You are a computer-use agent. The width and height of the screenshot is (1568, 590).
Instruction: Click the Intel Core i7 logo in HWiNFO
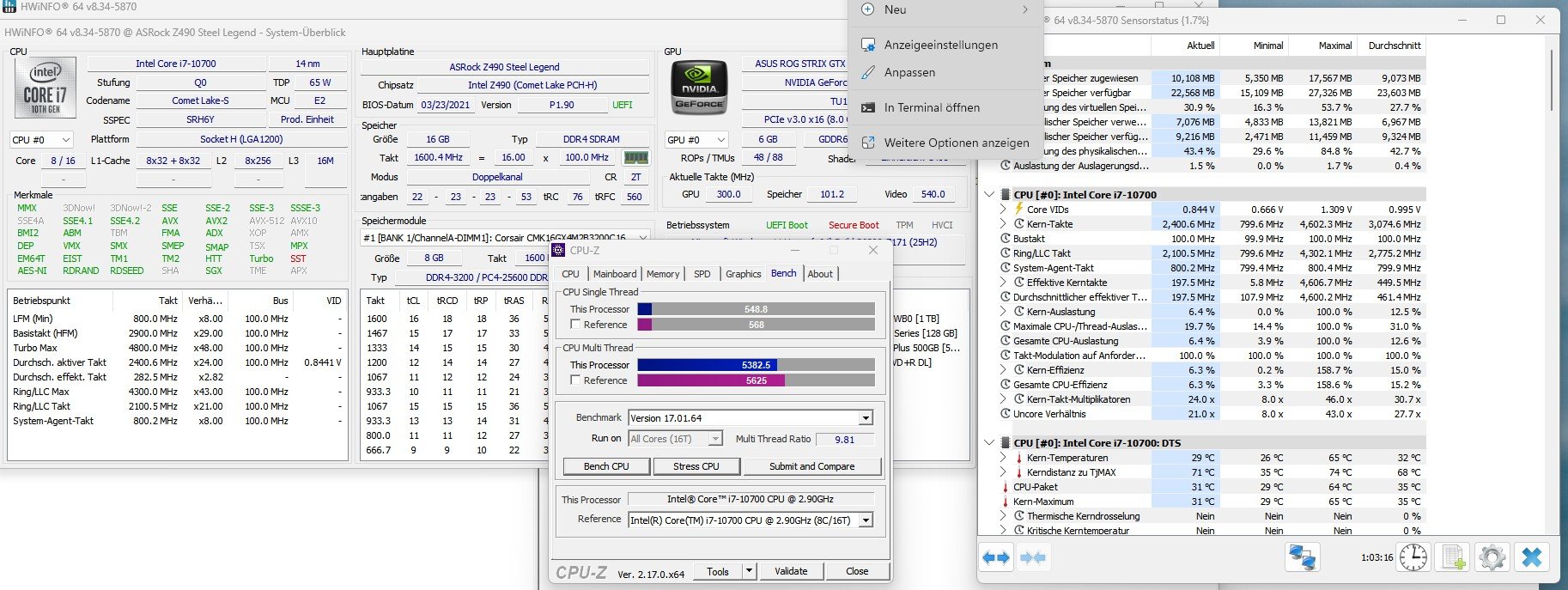(x=45, y=88)
